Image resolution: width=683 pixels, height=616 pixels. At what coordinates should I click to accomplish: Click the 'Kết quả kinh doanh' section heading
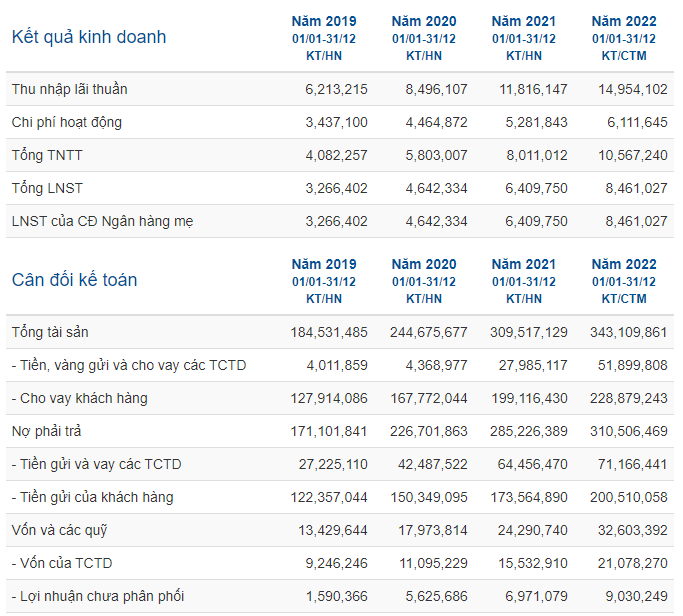[89, 37]
